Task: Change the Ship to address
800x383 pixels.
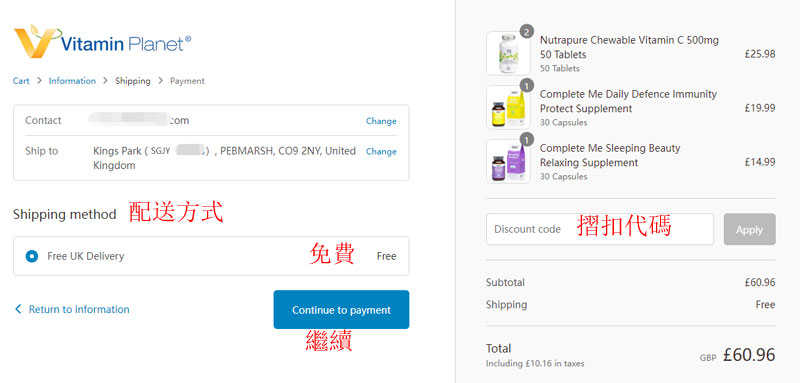Action: click(381, 151)
